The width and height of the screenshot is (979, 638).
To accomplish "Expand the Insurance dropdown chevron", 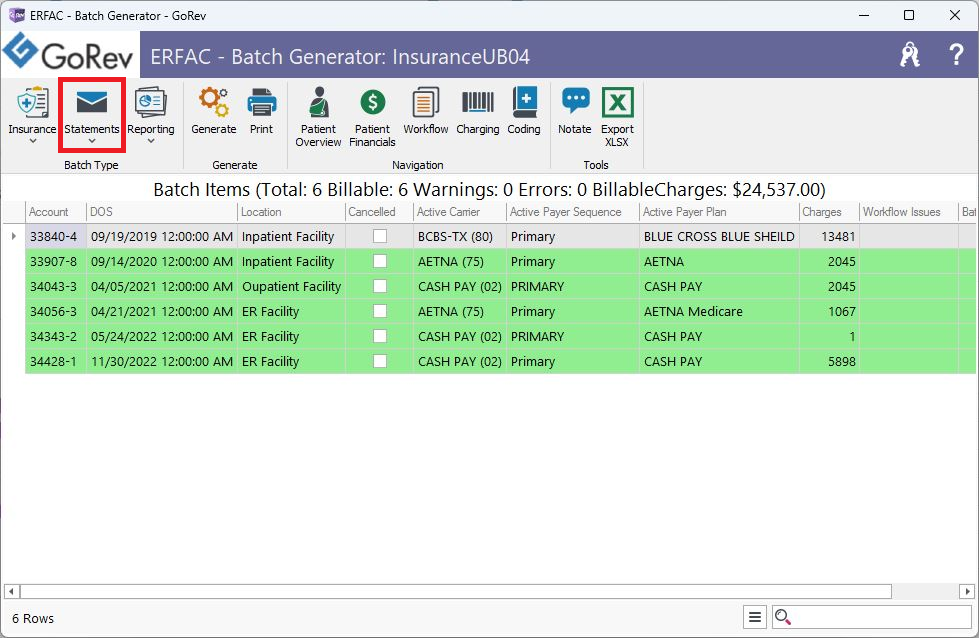I will (x=32, y=141).
